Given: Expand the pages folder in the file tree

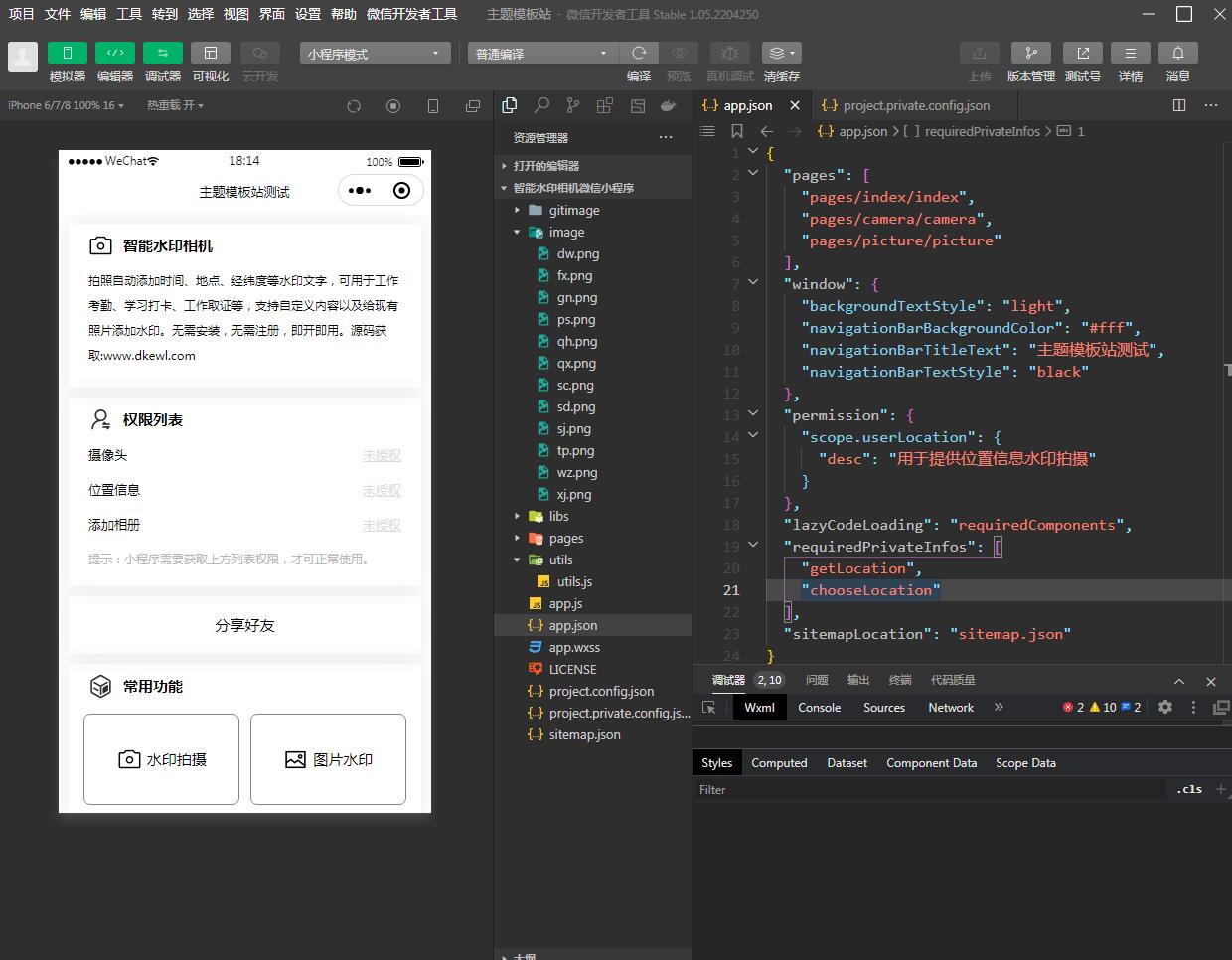Looking at the screenshot, I should click(565, 539).
